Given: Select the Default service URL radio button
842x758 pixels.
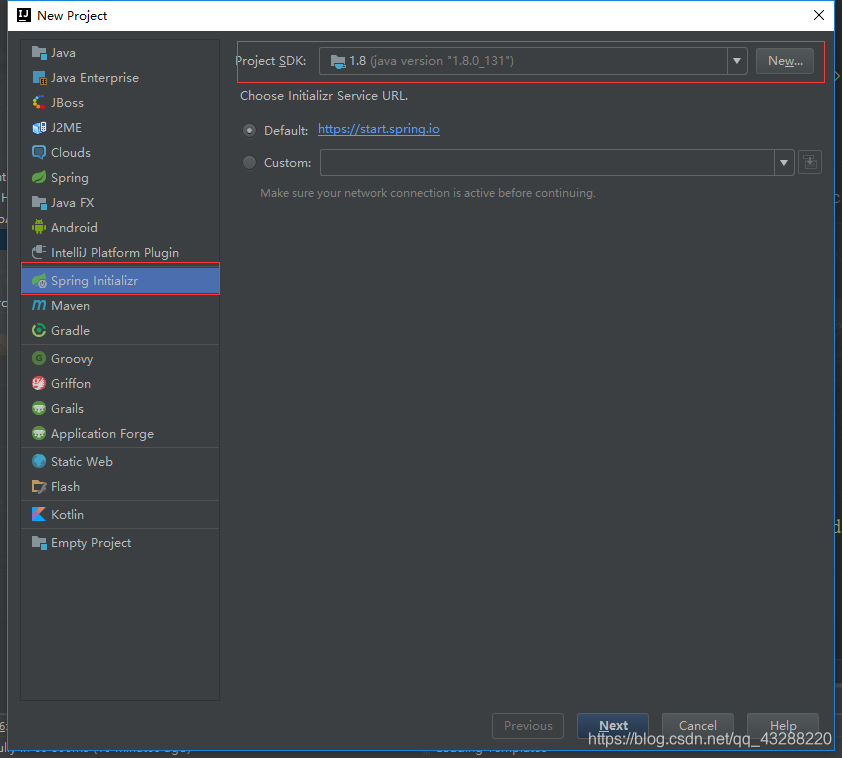Looking at the screenshot, I should tap(249, 130).
